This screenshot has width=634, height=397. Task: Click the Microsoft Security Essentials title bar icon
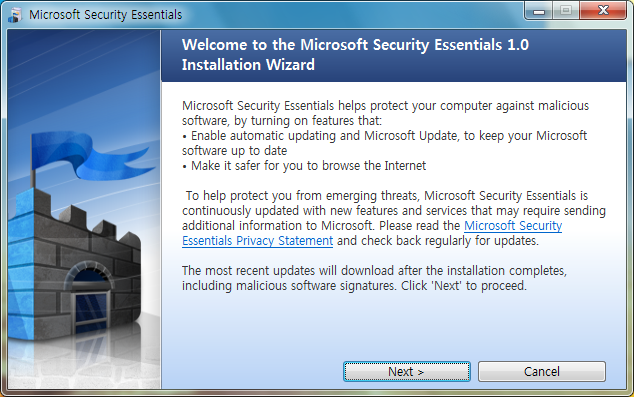coord(15,15)
